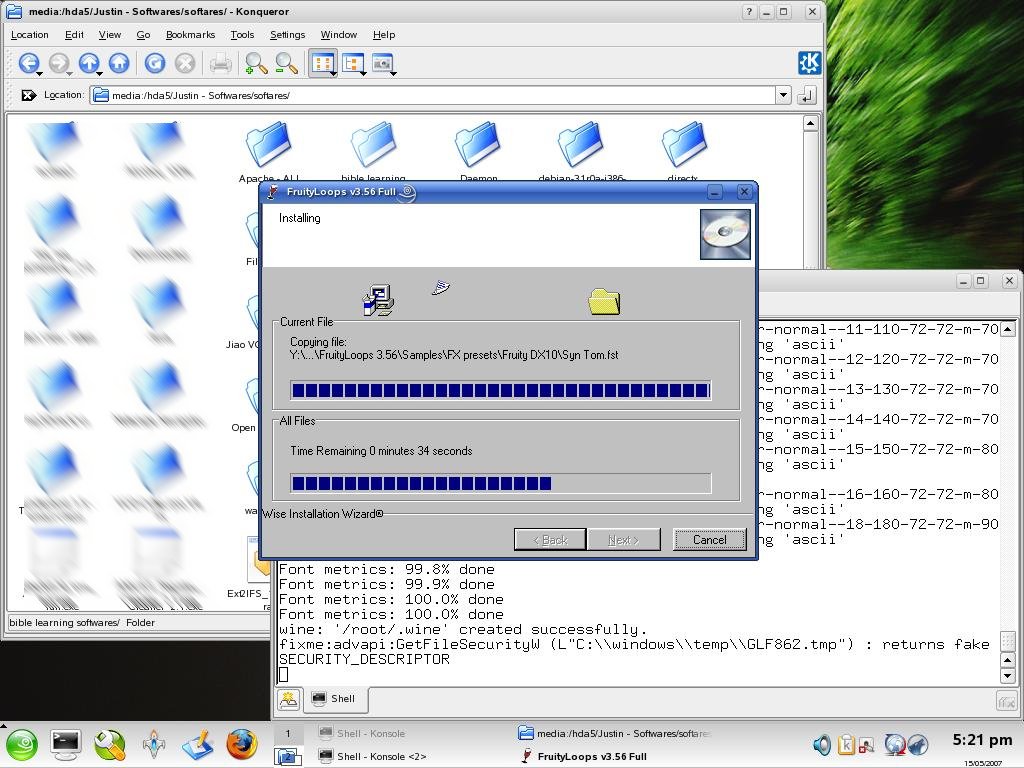This screenshot has height=768, width=1024.
Task: Open the Konsole terminal launcher in the panel
Action: [66, 744]
